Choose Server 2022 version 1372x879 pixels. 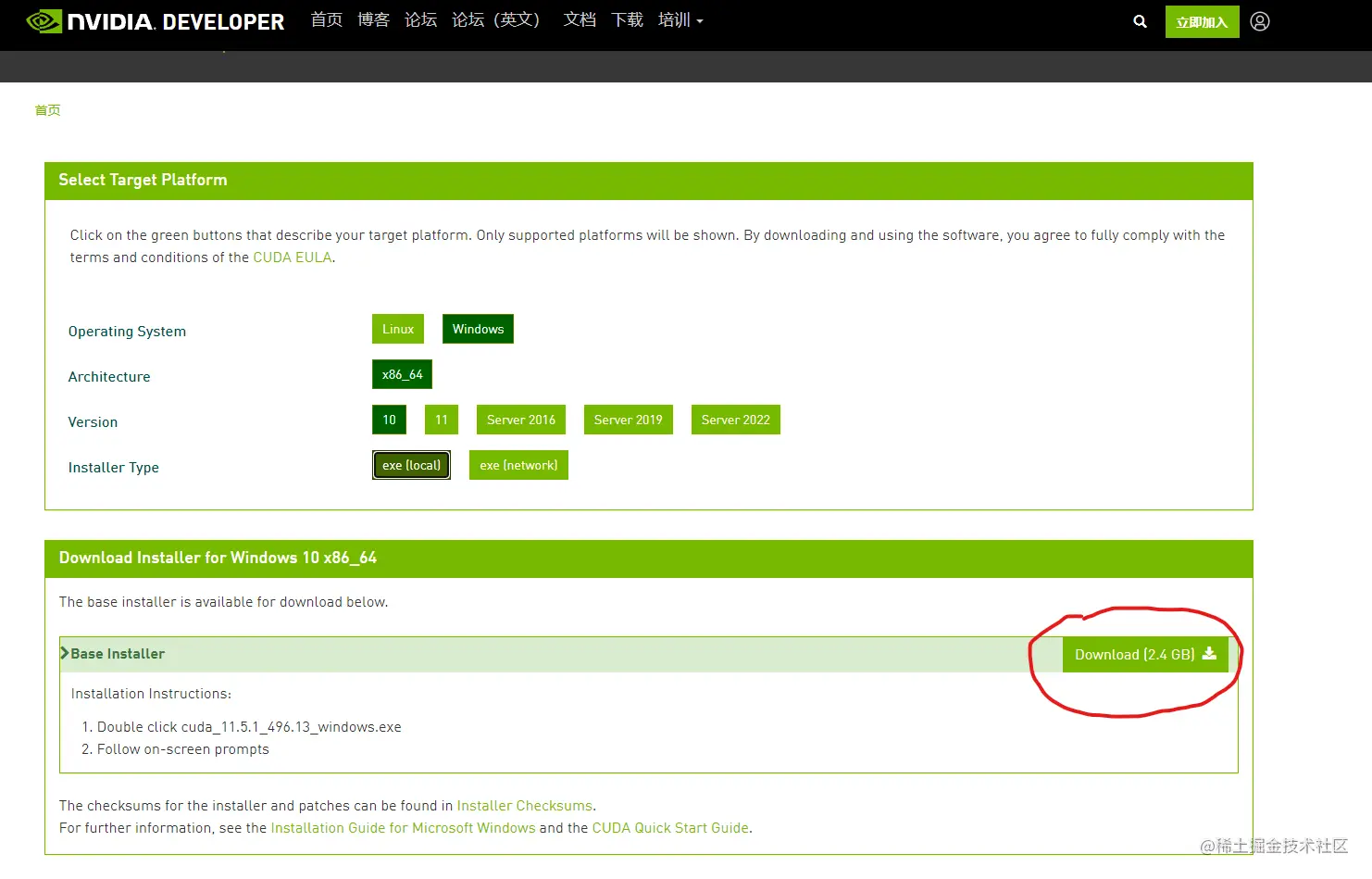tap(736, 420)
